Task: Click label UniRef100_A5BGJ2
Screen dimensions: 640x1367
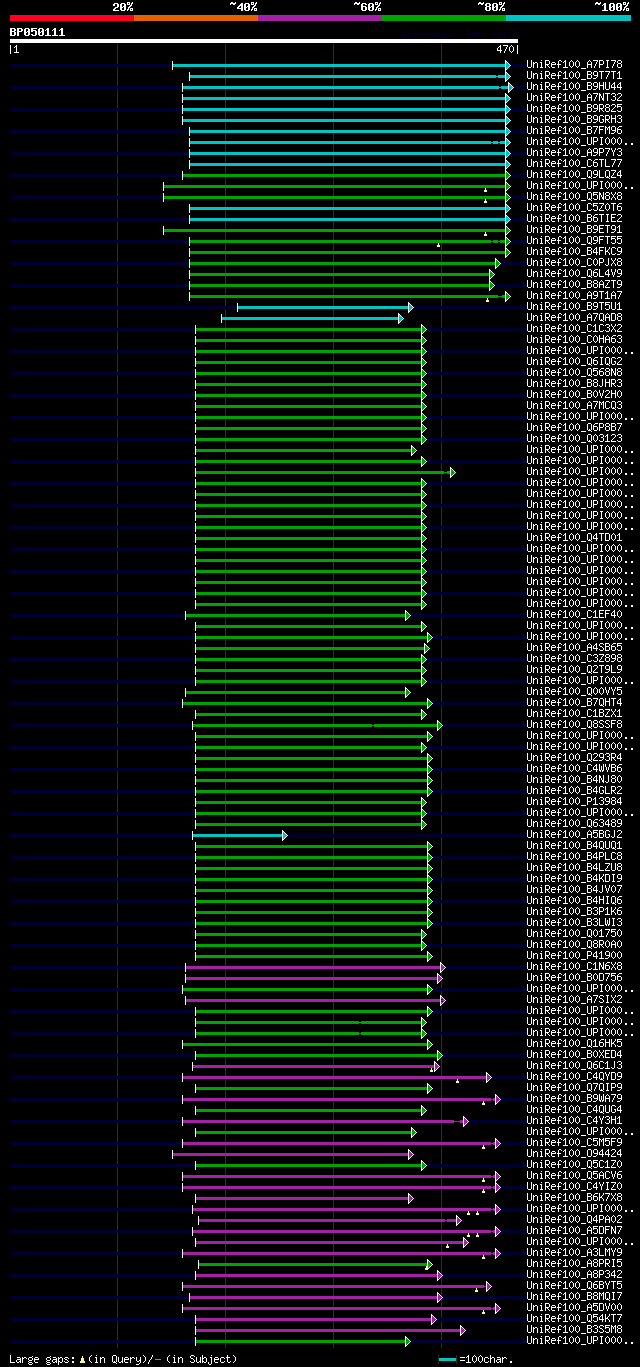Action: point(574,834)
